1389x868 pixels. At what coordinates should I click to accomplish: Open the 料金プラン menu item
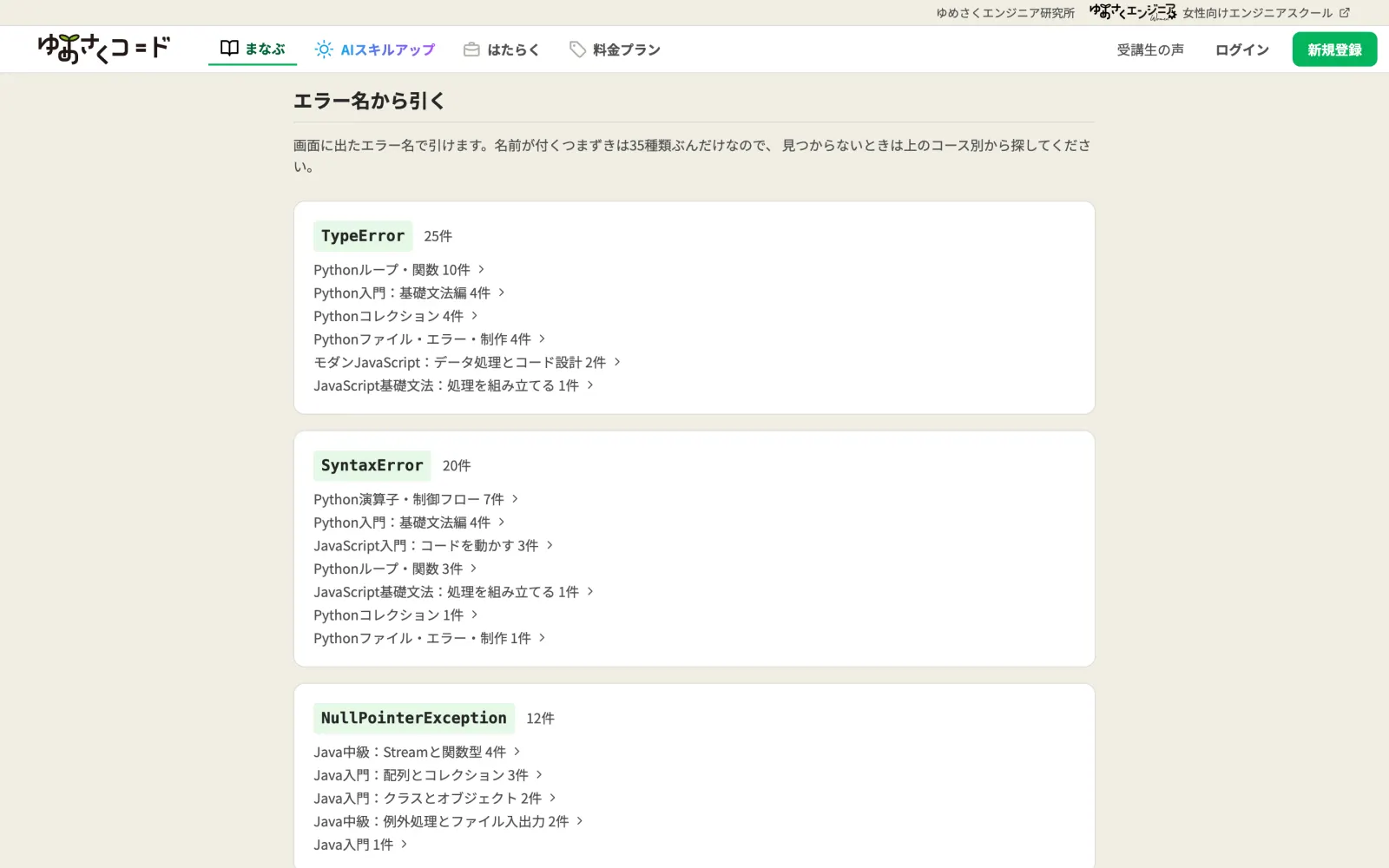[x=615, y=49]
